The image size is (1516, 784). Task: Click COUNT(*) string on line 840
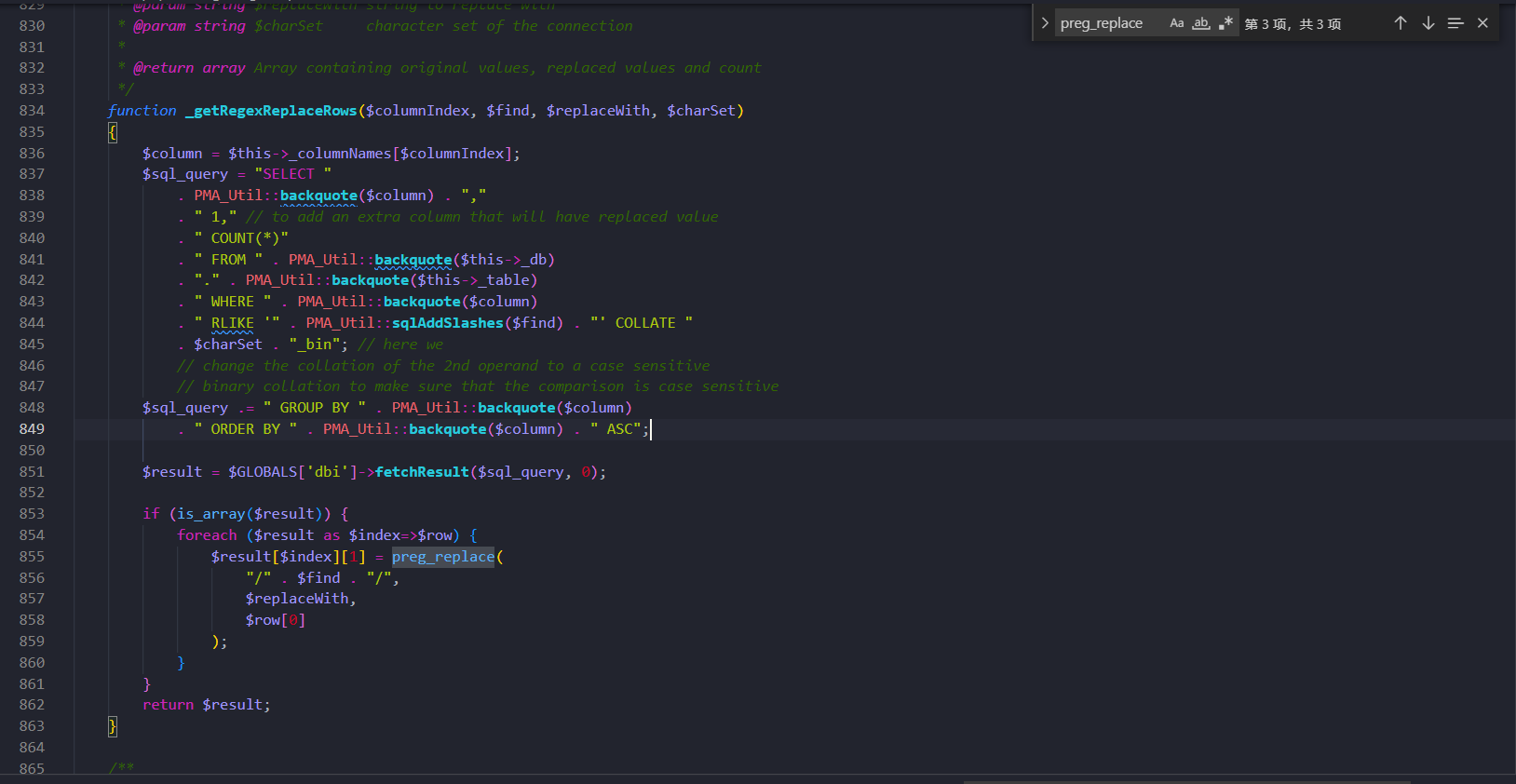(241, 238)
